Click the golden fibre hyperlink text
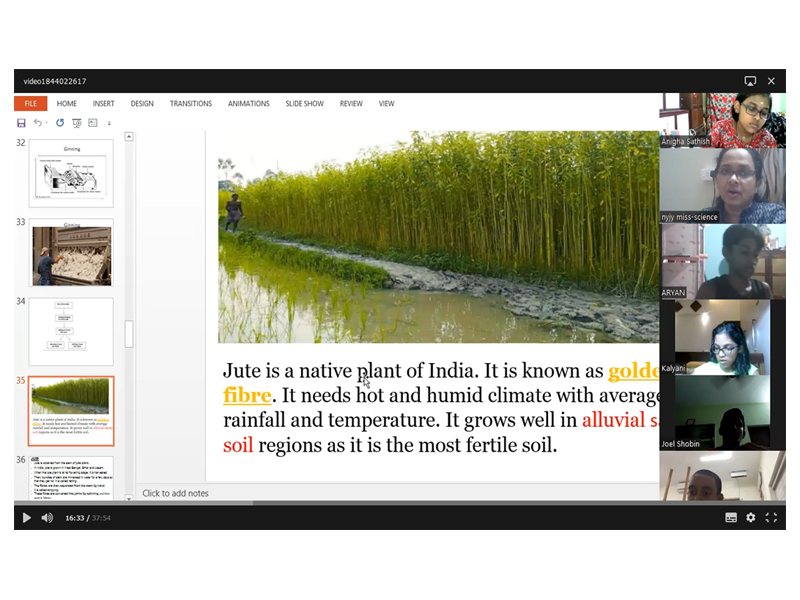The width and height of the screenshot is (800, 600). pyautogui.click(x=246, y=395)
